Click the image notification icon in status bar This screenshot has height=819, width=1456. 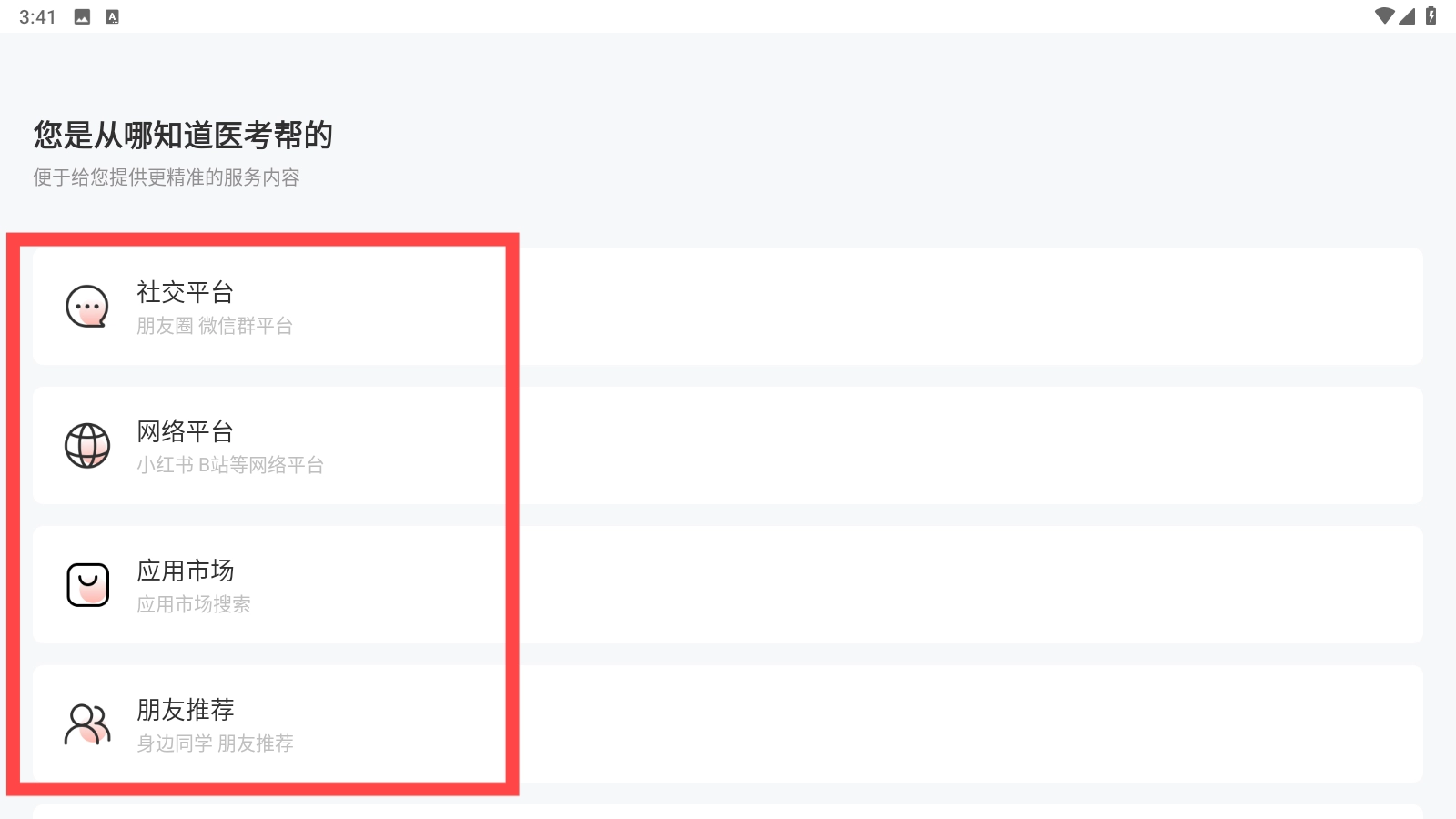82,17
